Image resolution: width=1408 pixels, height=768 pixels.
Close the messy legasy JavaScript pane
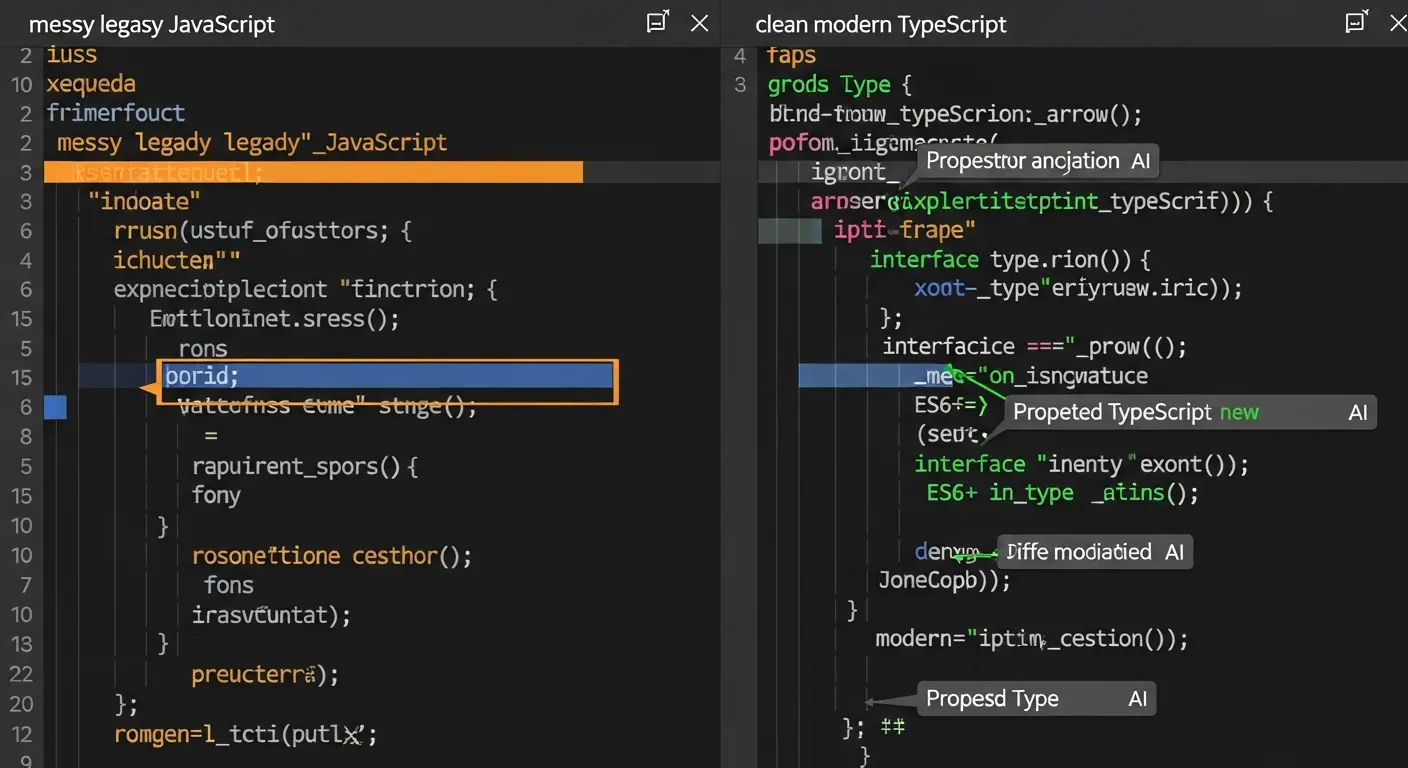pos(699,23)
